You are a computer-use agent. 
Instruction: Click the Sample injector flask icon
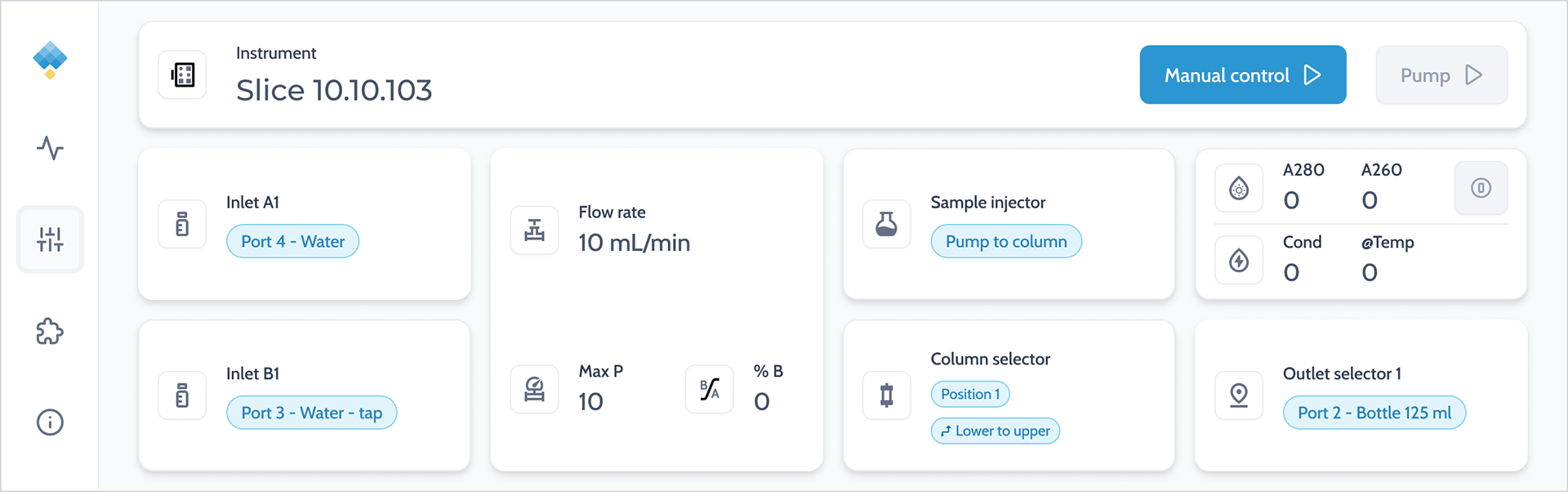coord(886,224)
